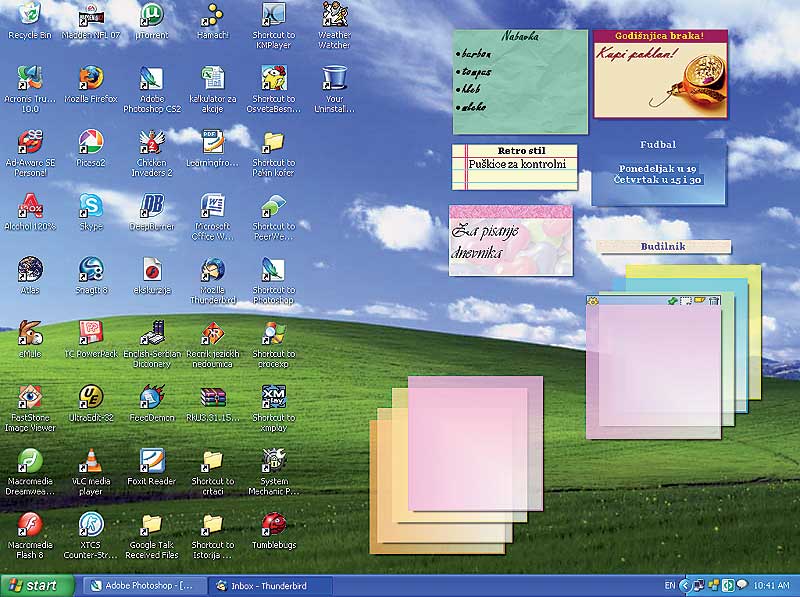This screenshot has width=800, height=597.
Task: Select the Za pisanje dnevnika note
Action: click(x=511, y=240)
